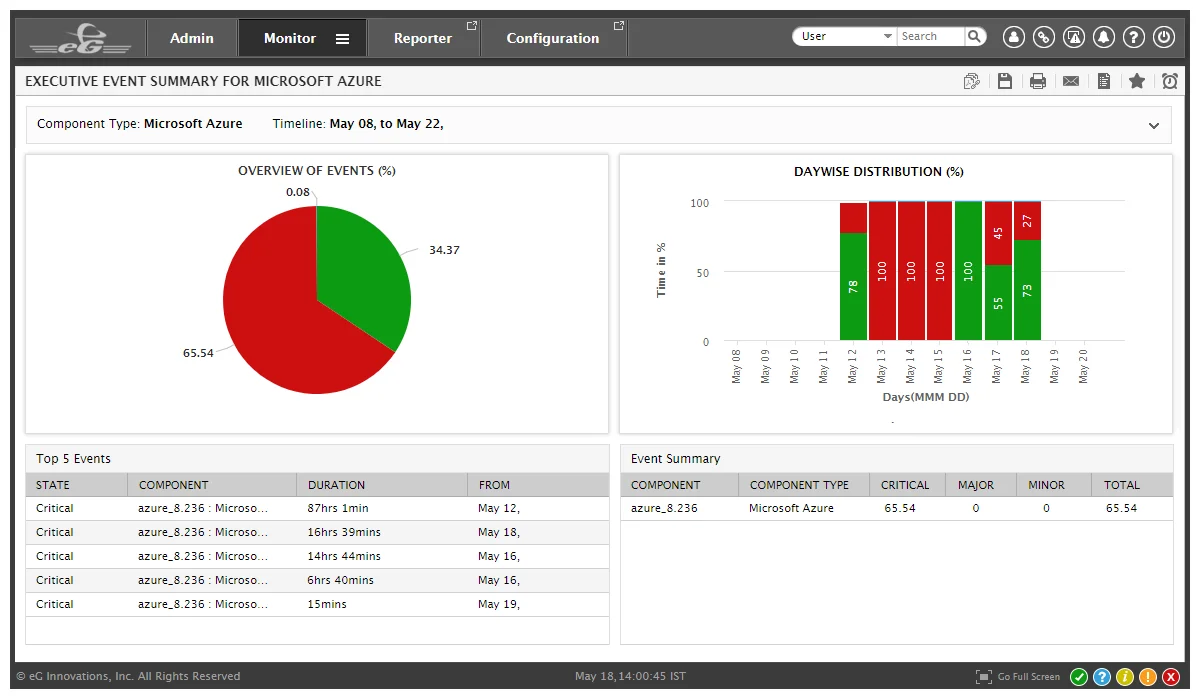Viewport: 1200px width, 699px height.
Task: Click azure_8.236 in Event Summary table
Action: 664,508
